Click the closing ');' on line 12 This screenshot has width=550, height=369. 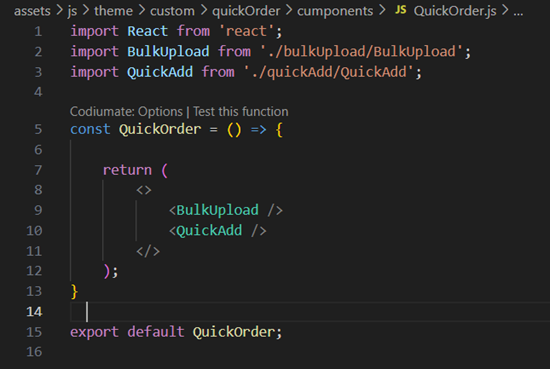pyautogui.click(x=111, y=271)
